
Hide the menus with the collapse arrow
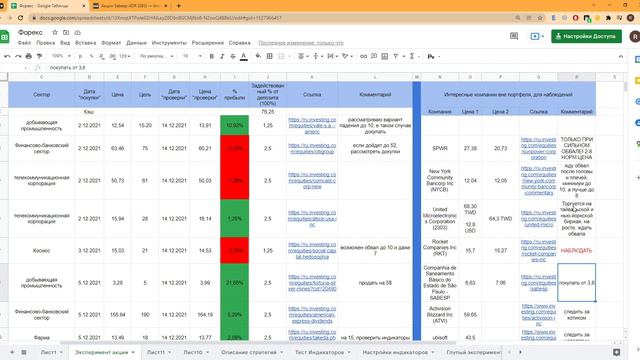pyautogui.click(x=621, y=56)
